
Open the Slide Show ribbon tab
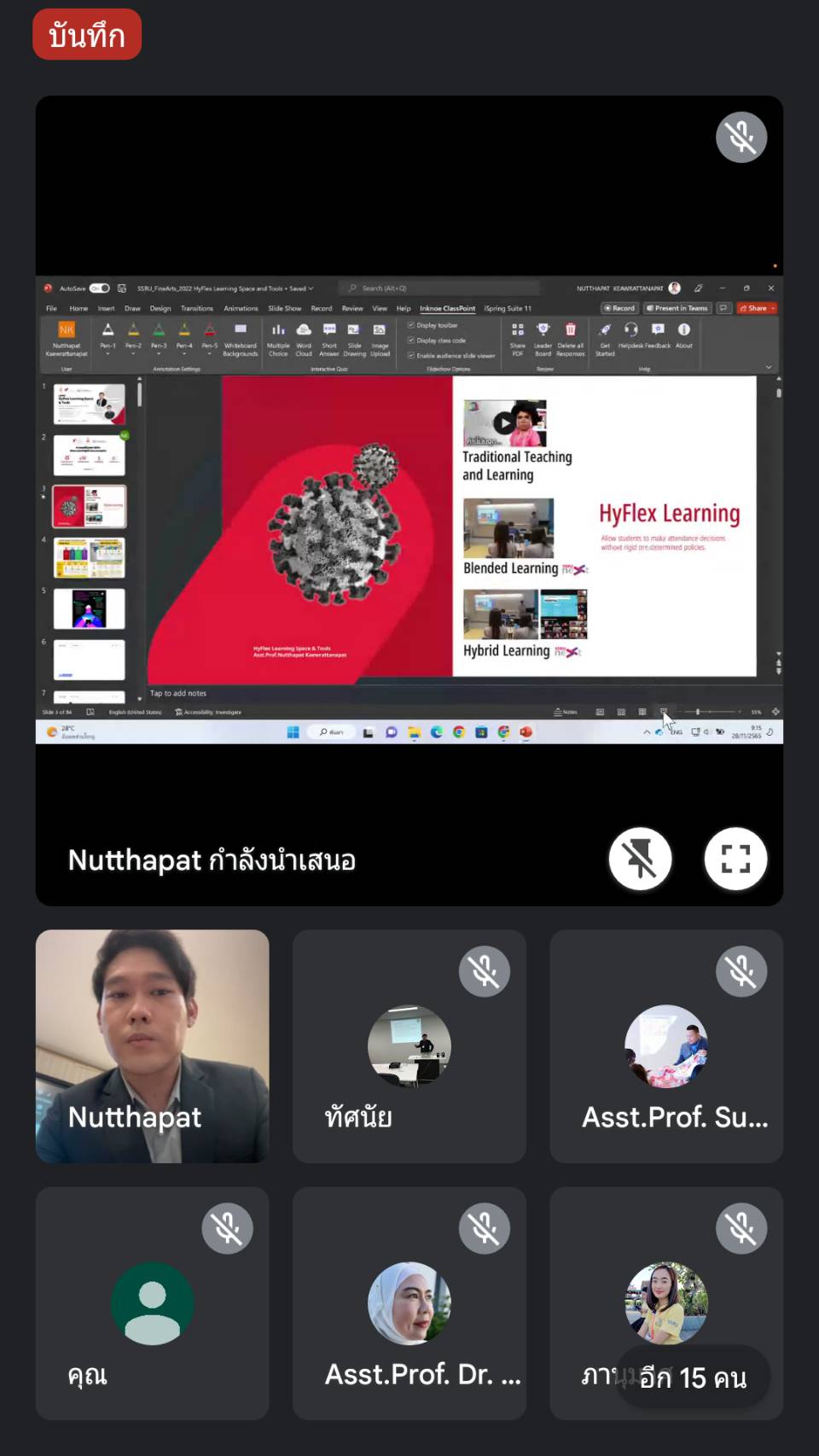[x=284, y=308]
